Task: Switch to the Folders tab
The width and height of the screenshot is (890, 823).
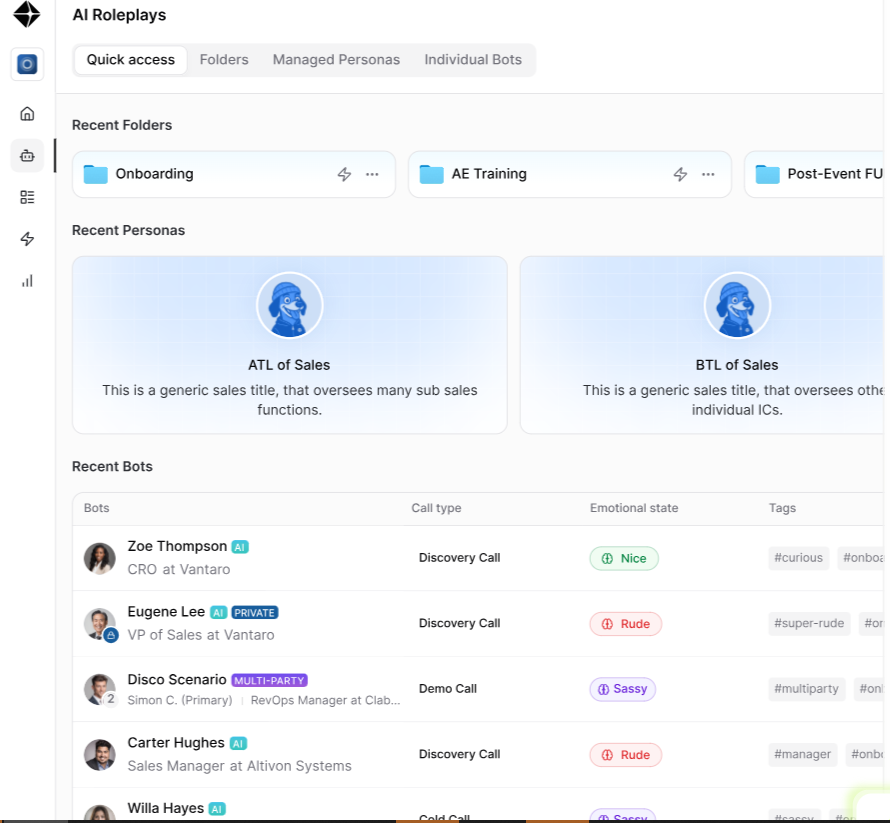Action: (x=224, y=60)
